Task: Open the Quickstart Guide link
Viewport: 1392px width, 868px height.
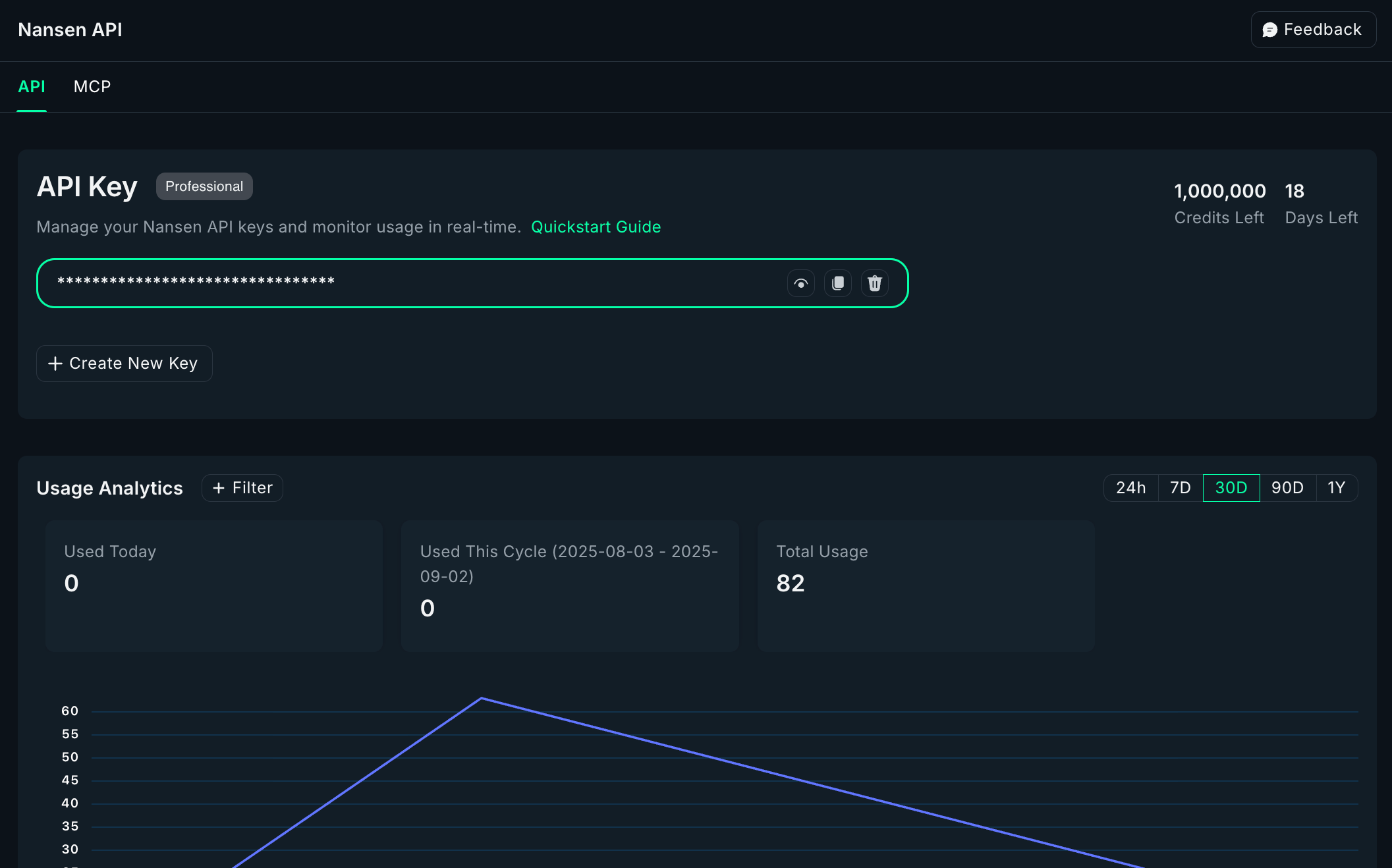Action: (596, 227)
